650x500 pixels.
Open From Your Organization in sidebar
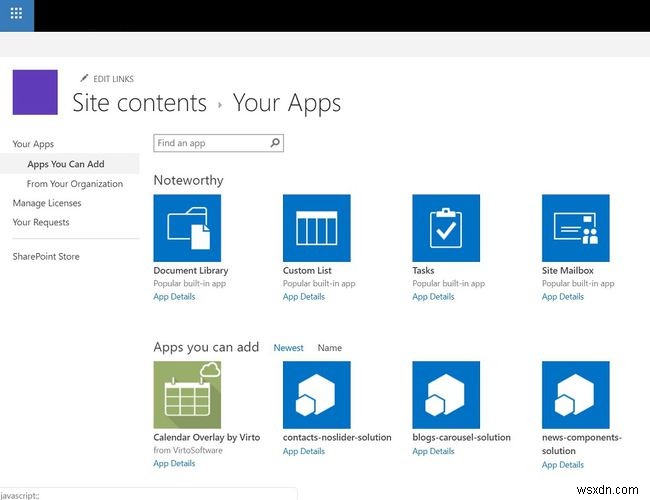75,183
